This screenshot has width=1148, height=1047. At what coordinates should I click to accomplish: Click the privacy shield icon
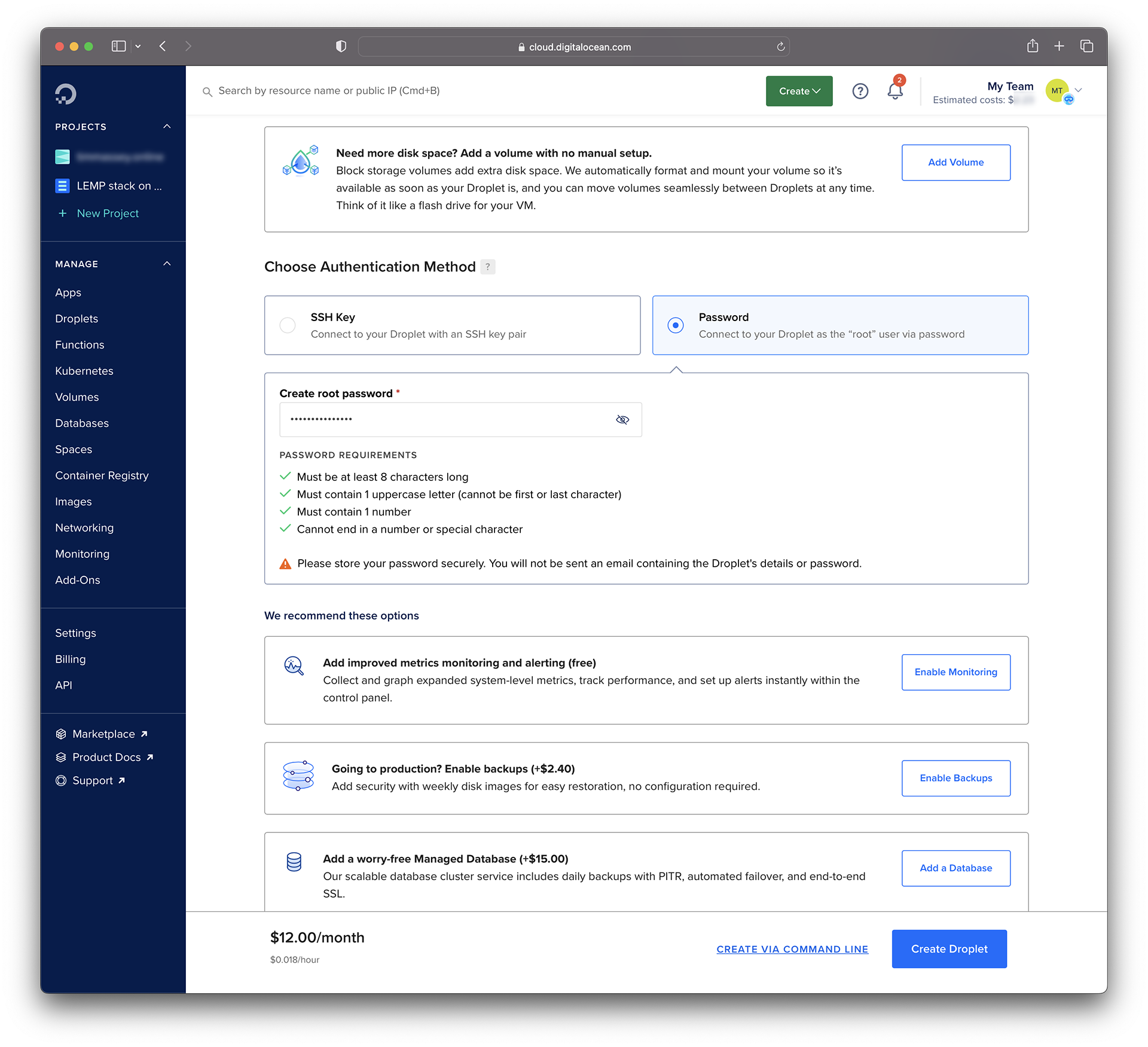point(341,47)
